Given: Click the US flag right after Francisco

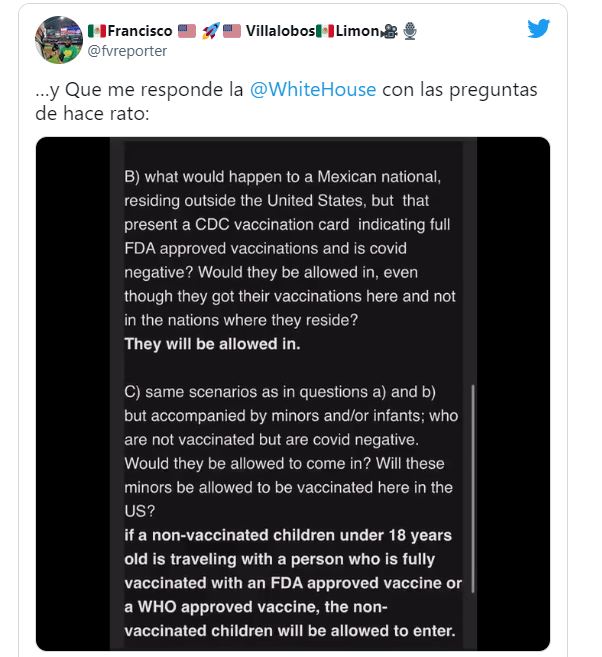Looking at the screenshot, I should [x=185, y=31].
